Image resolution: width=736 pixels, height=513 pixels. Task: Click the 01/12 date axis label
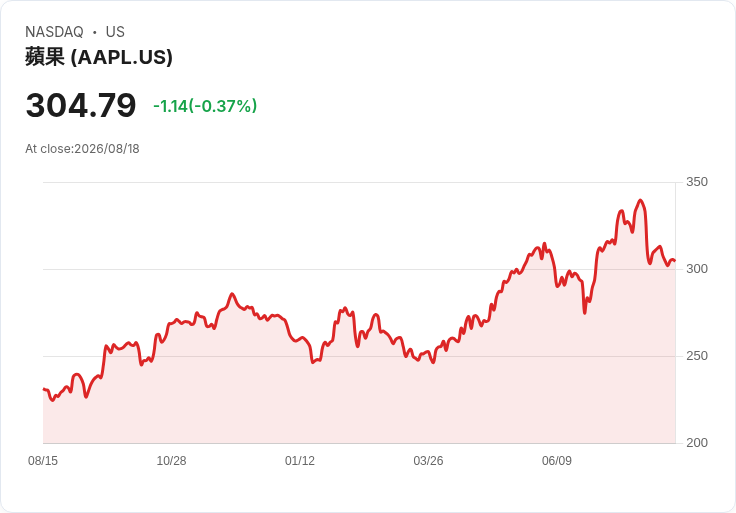[x=299, y=461]
